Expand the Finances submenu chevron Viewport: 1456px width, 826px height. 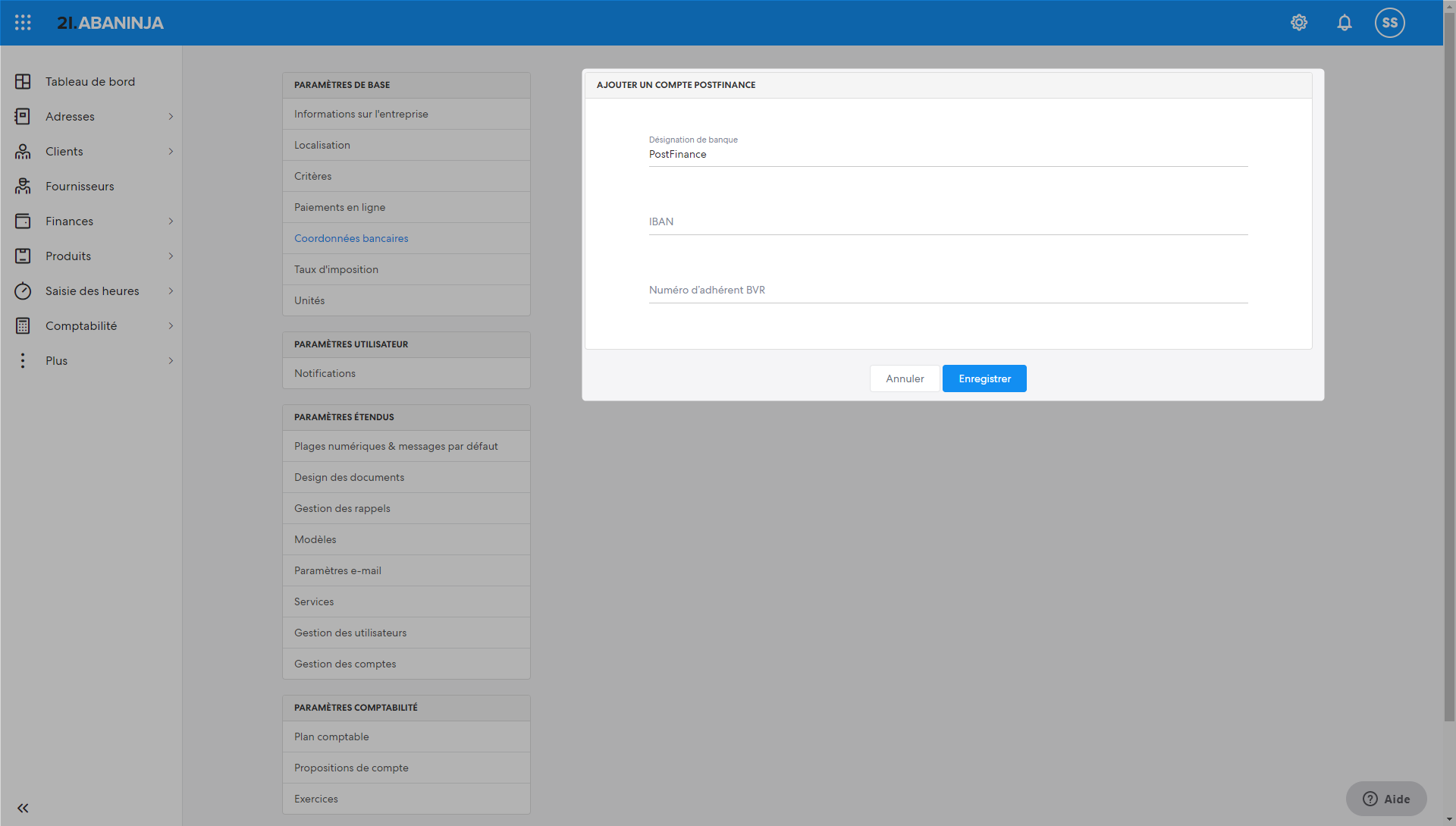(x=171, y=221)
